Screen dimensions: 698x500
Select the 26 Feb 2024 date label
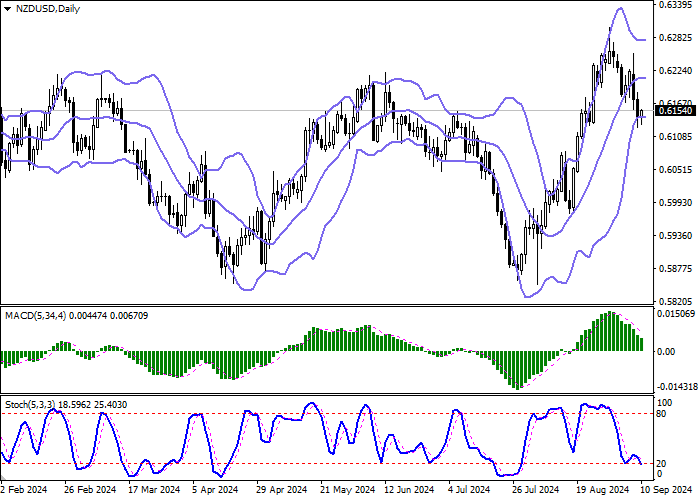[x=90, y=490]
